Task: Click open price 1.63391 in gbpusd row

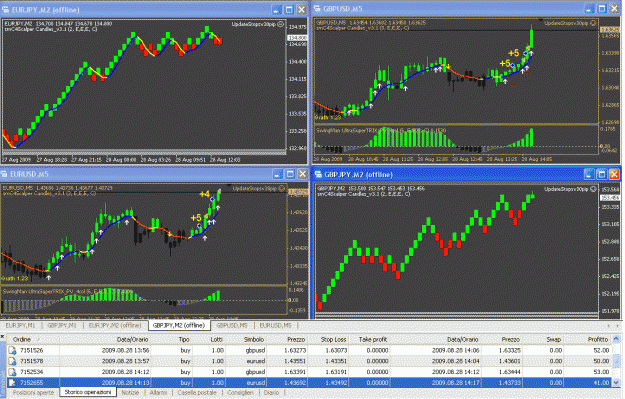Action: pos(295,372)
